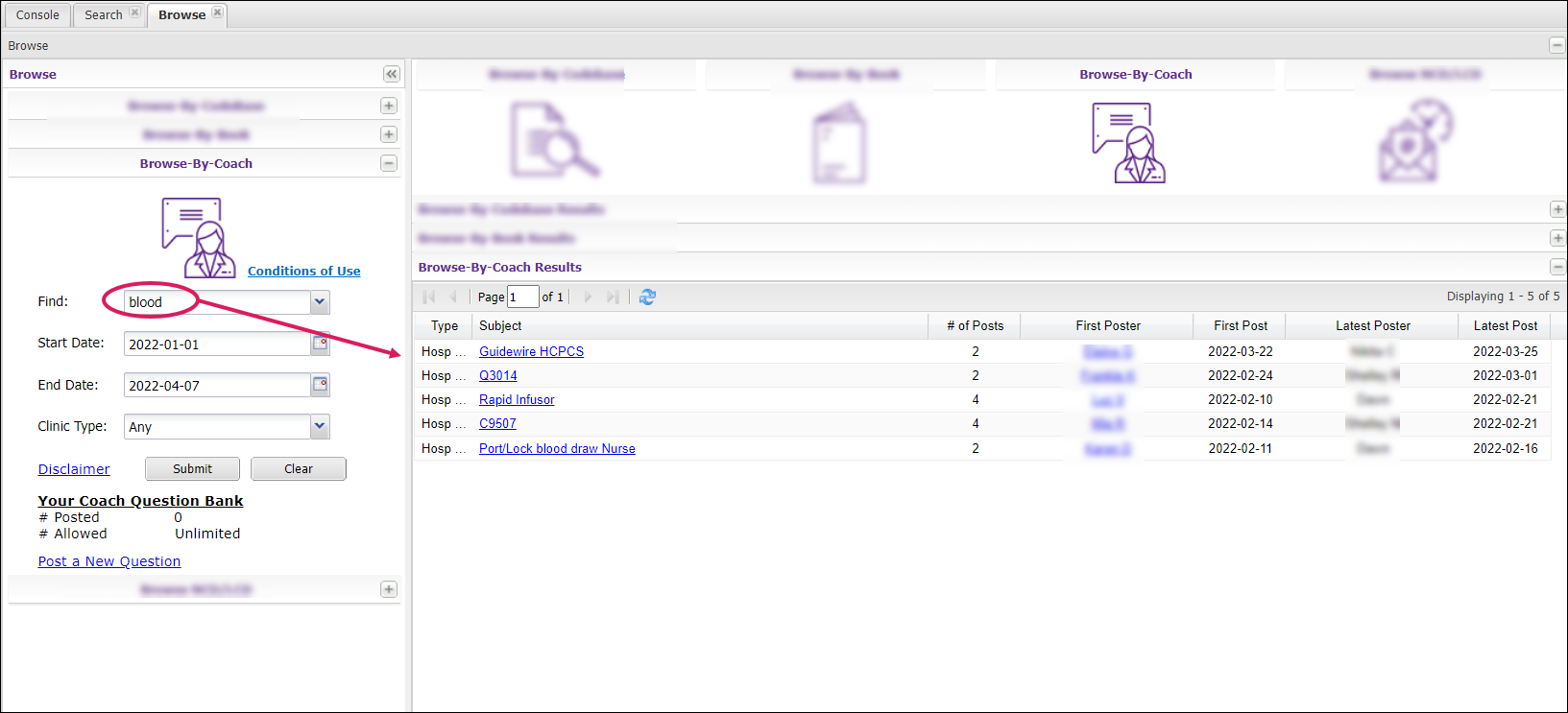The width and height of the screenshot is (1568, 713).
Task: Click the Submit button
Action: click(192, 468)
